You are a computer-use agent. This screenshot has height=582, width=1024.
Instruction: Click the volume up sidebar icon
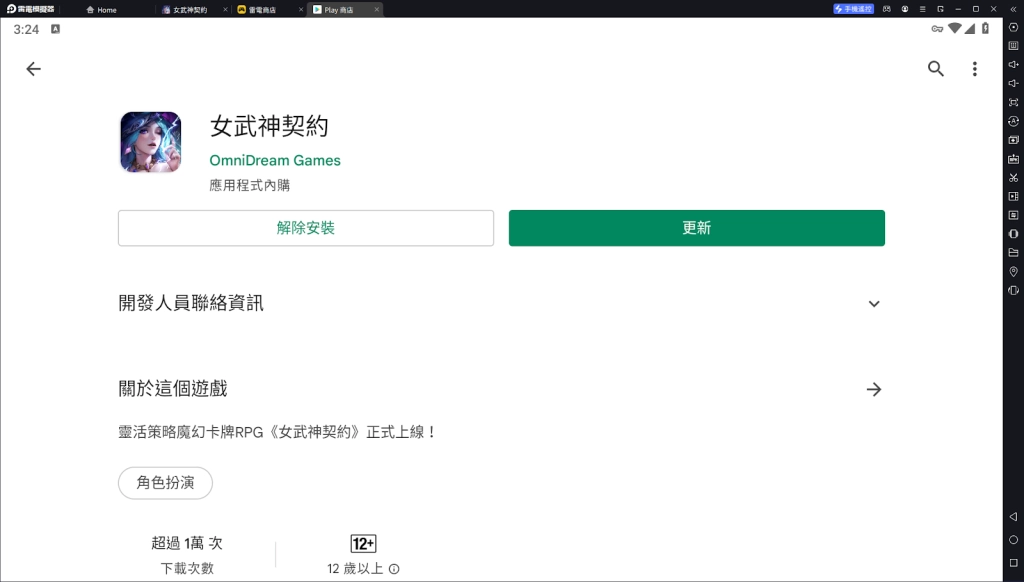[x=1013, y=65]
